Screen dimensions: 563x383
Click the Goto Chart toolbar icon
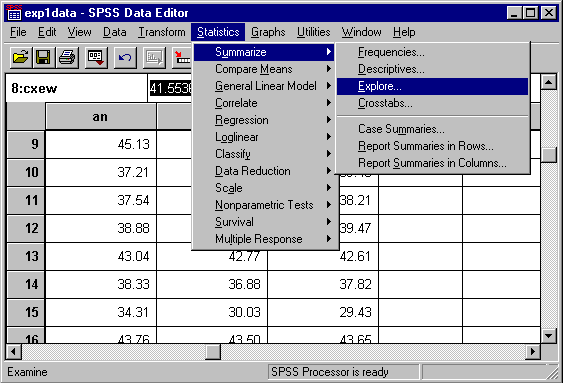(154, 57)
